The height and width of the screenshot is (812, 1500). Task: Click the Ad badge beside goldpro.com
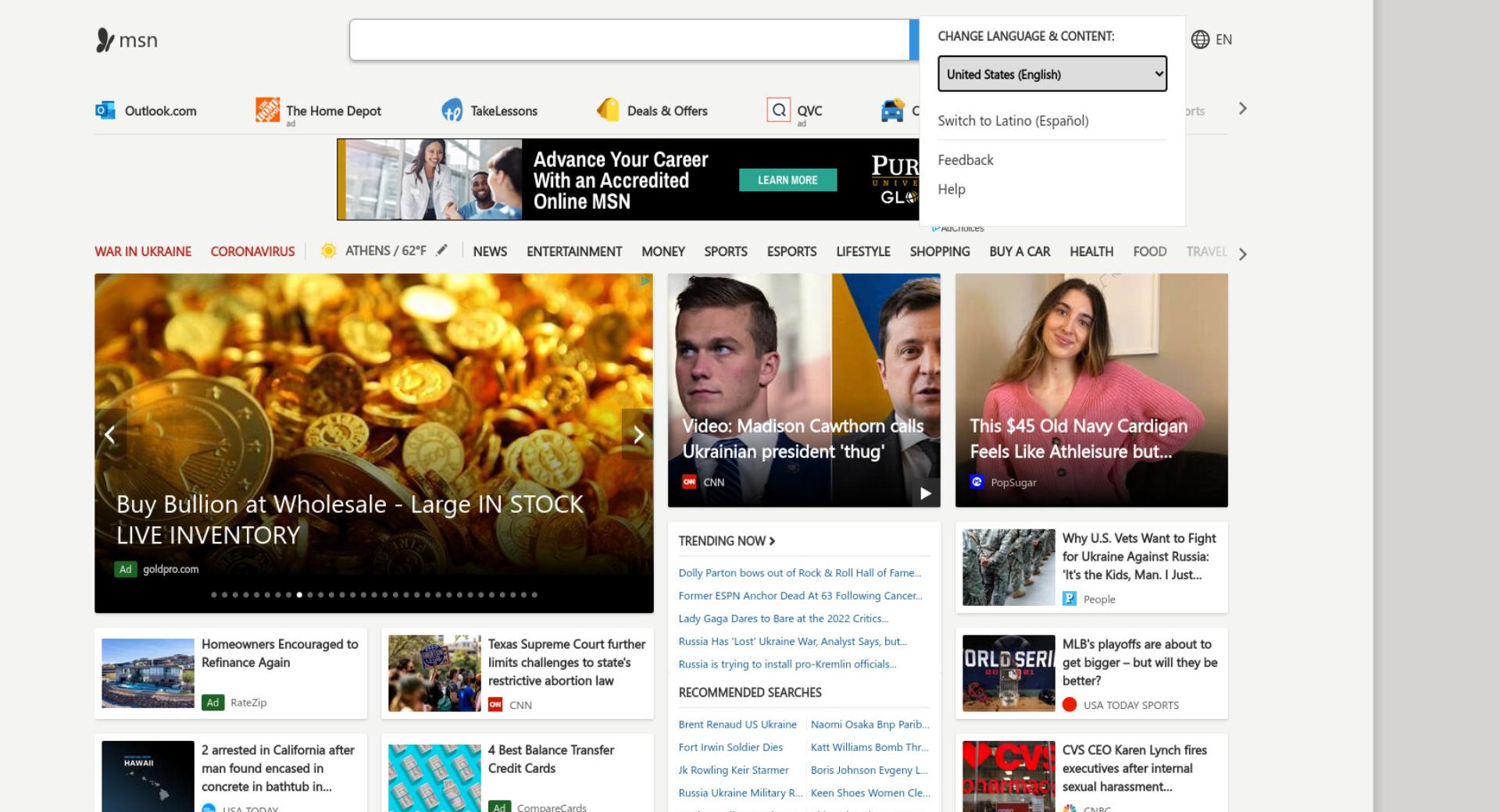tap(125, 569)
